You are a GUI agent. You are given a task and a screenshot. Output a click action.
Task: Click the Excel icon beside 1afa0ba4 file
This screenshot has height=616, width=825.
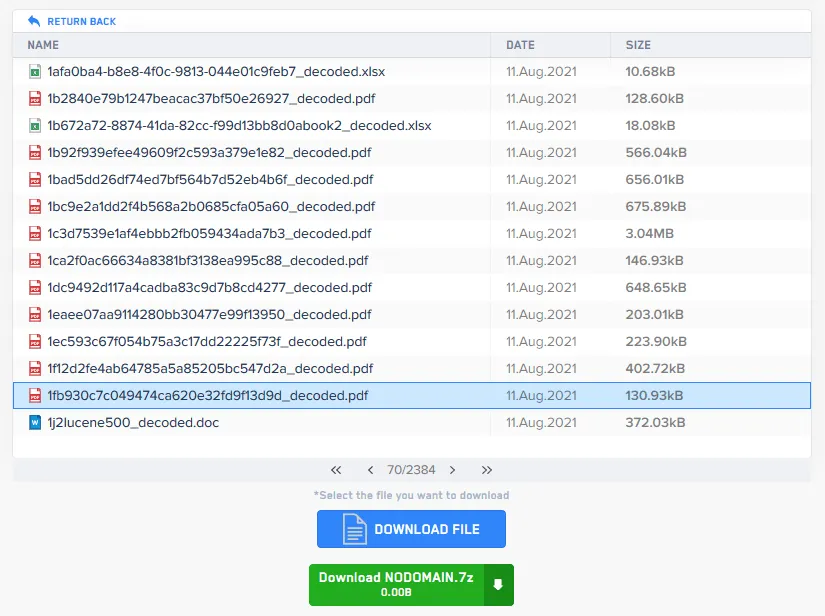coord(33,71)
